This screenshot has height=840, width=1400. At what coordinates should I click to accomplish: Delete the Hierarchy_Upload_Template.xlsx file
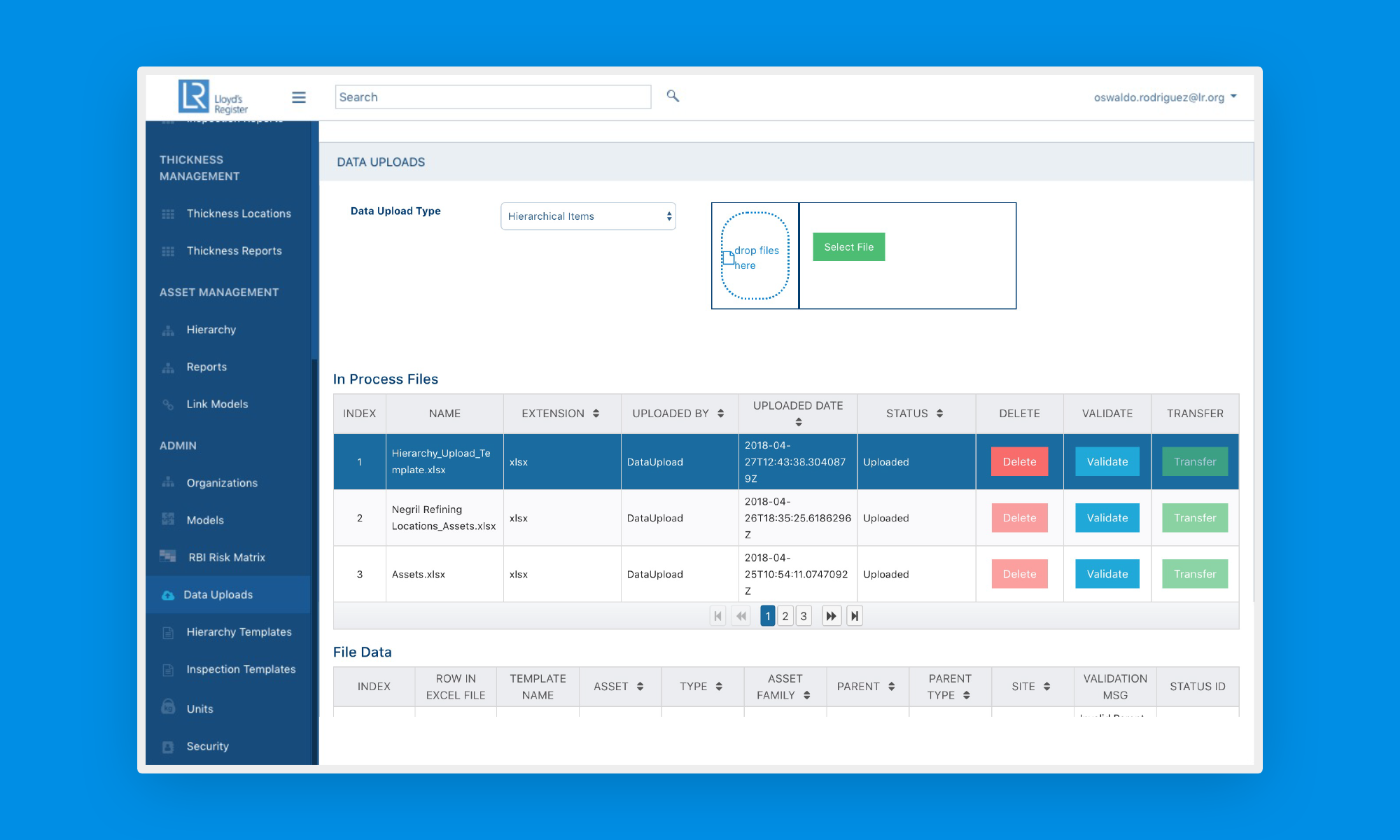pos(1019,462)
